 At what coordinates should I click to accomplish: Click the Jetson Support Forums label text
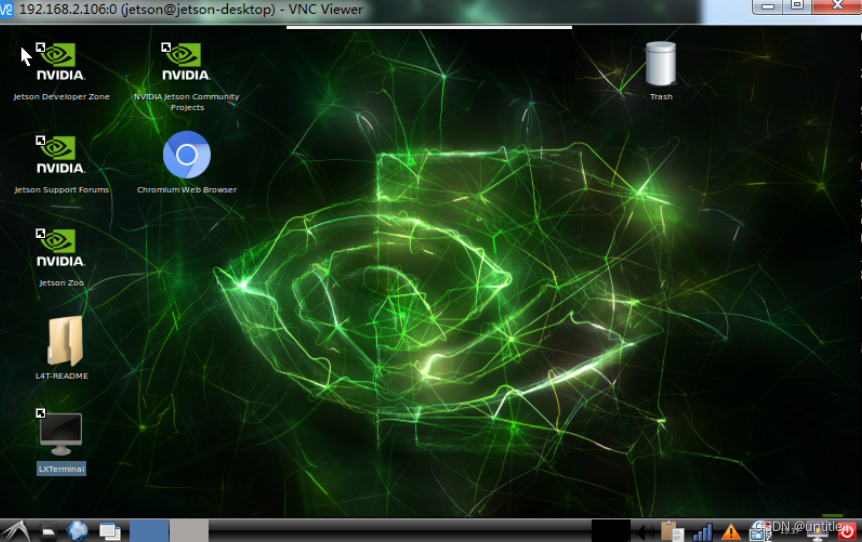click(x=61, y=190)
